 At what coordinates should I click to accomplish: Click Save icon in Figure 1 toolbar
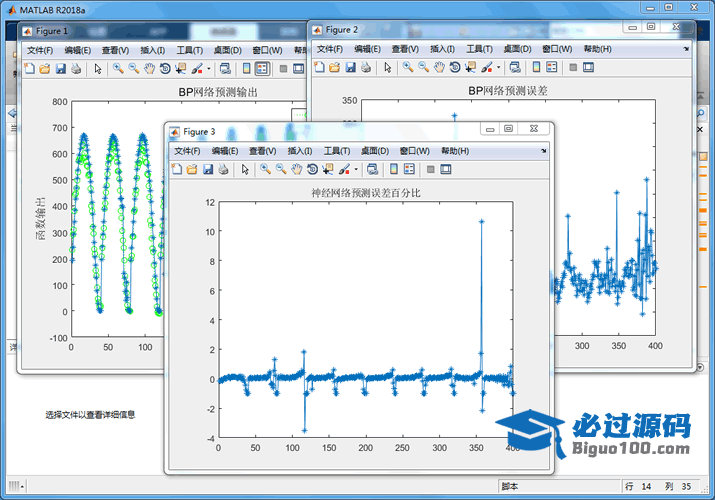point(61,69)
